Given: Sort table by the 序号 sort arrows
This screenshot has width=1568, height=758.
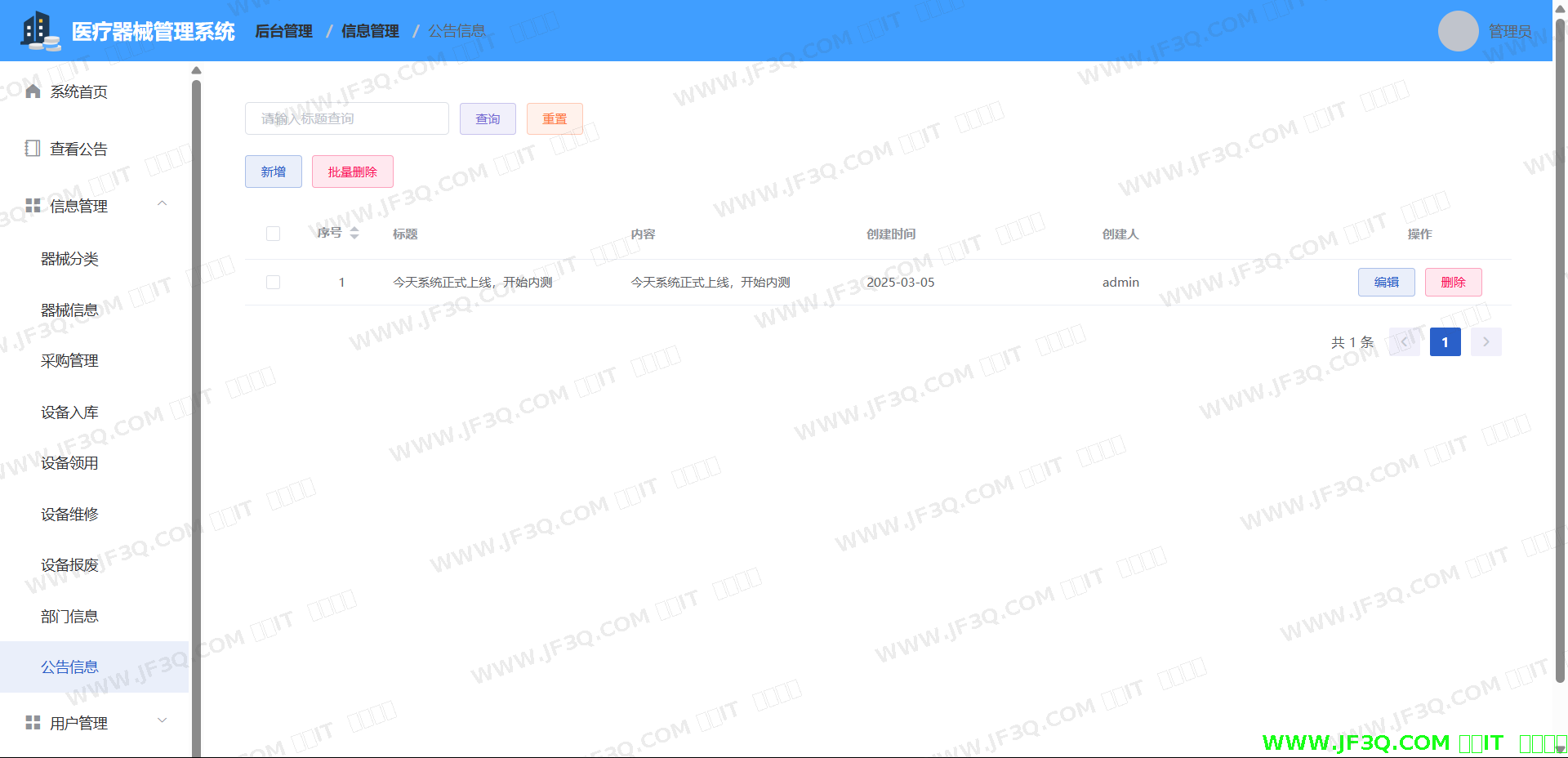Looking at the screenshot, I should click(354, 234).
